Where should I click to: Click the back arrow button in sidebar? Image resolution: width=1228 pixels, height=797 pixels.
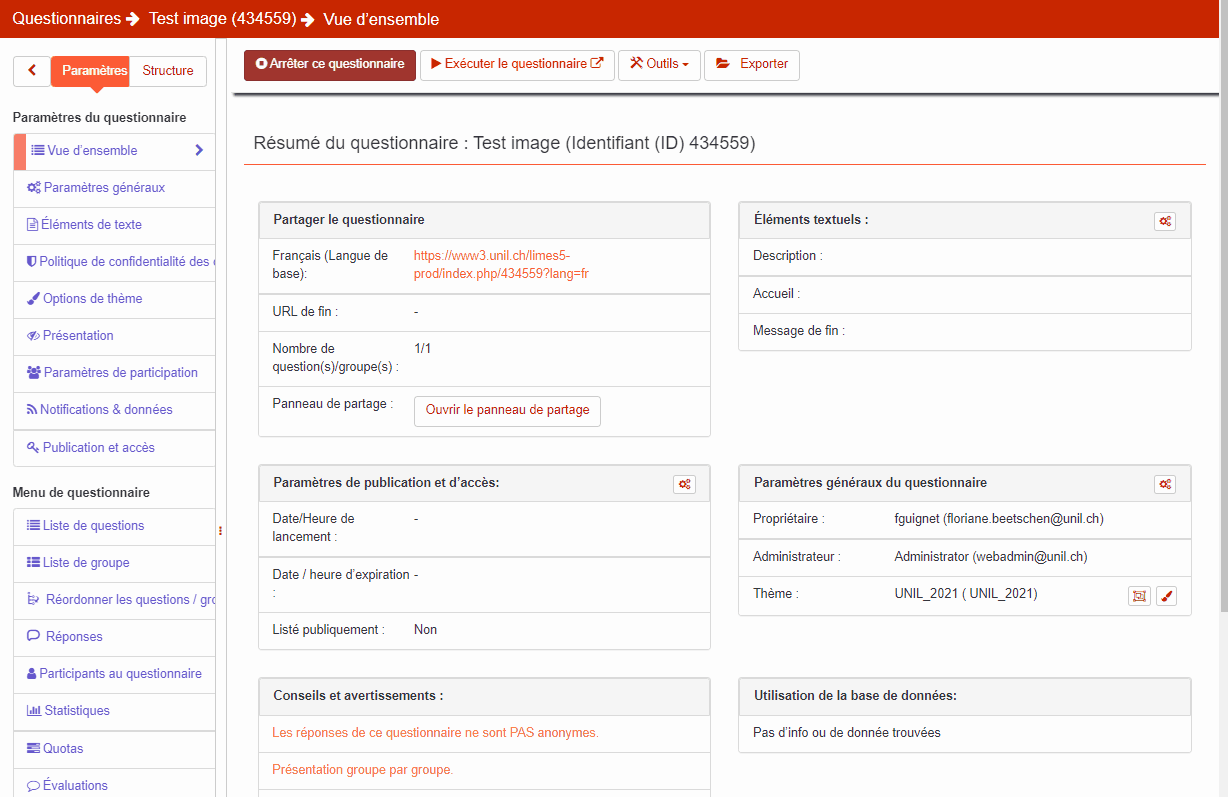click(32, 71)
